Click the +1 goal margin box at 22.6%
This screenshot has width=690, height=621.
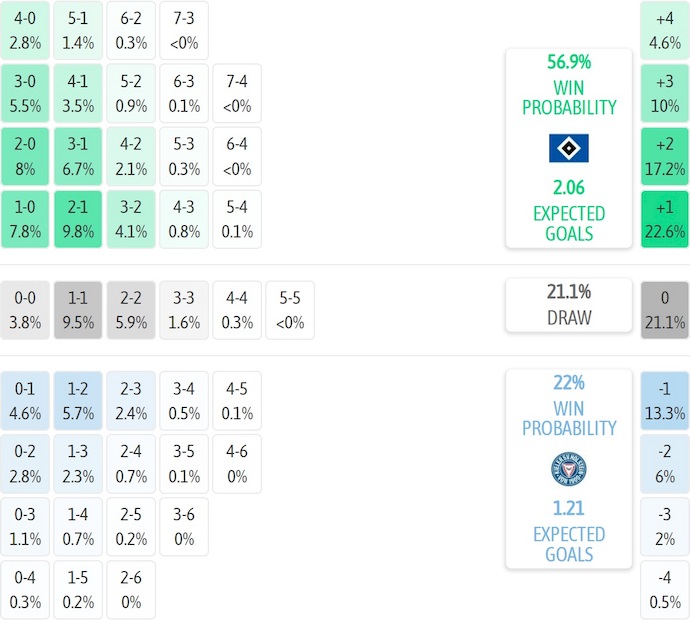(665, 219)
